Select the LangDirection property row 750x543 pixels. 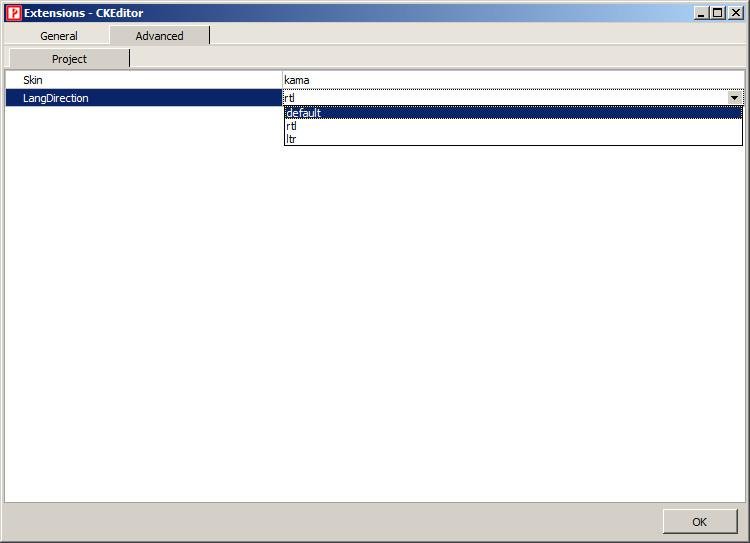click(x=143, y=98)
